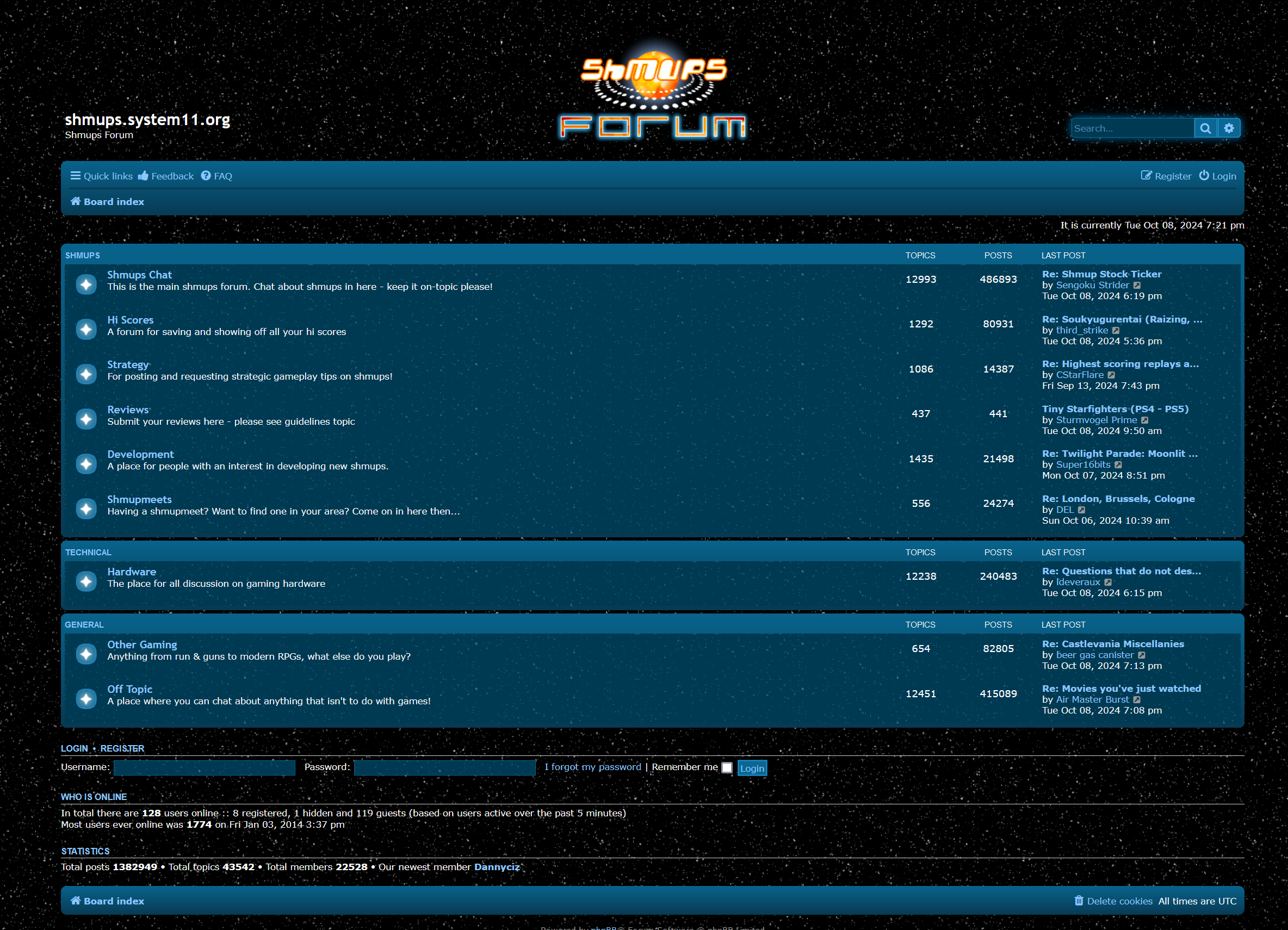Click I forgot my password link
Screen dimensions: 1288x930
tap(593, 767)
